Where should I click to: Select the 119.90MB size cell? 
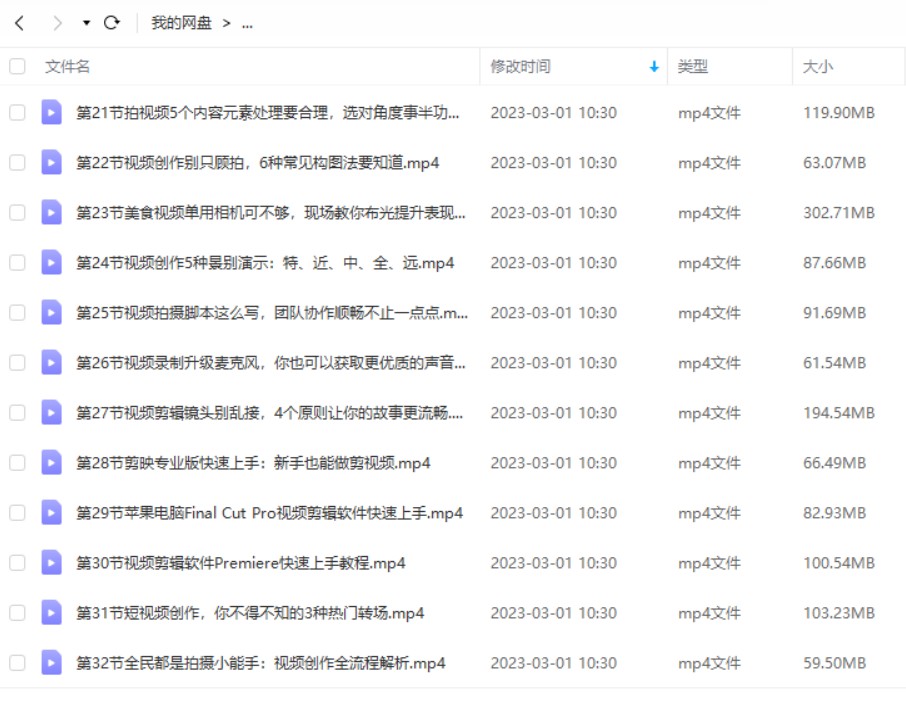[x=838, y=113]
